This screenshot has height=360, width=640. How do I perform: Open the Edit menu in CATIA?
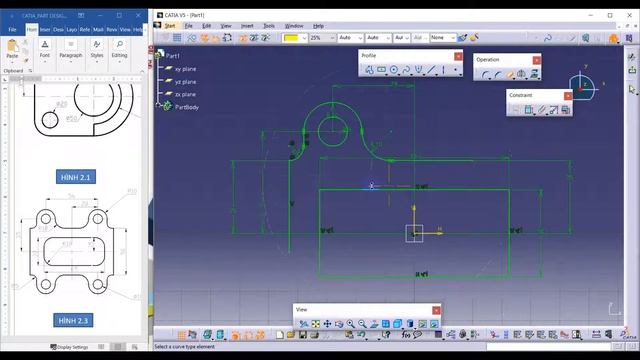coord(207,26)
